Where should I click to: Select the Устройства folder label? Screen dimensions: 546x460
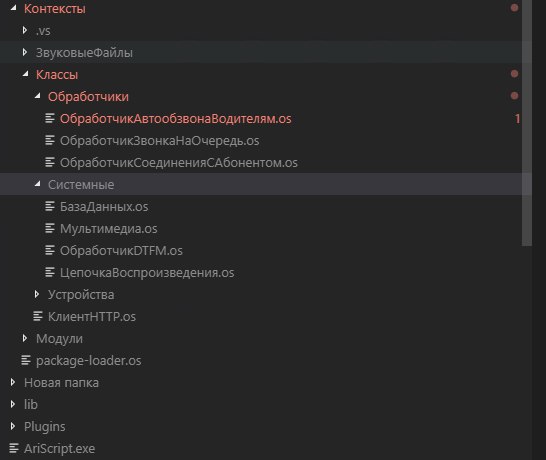click(81, 295)
